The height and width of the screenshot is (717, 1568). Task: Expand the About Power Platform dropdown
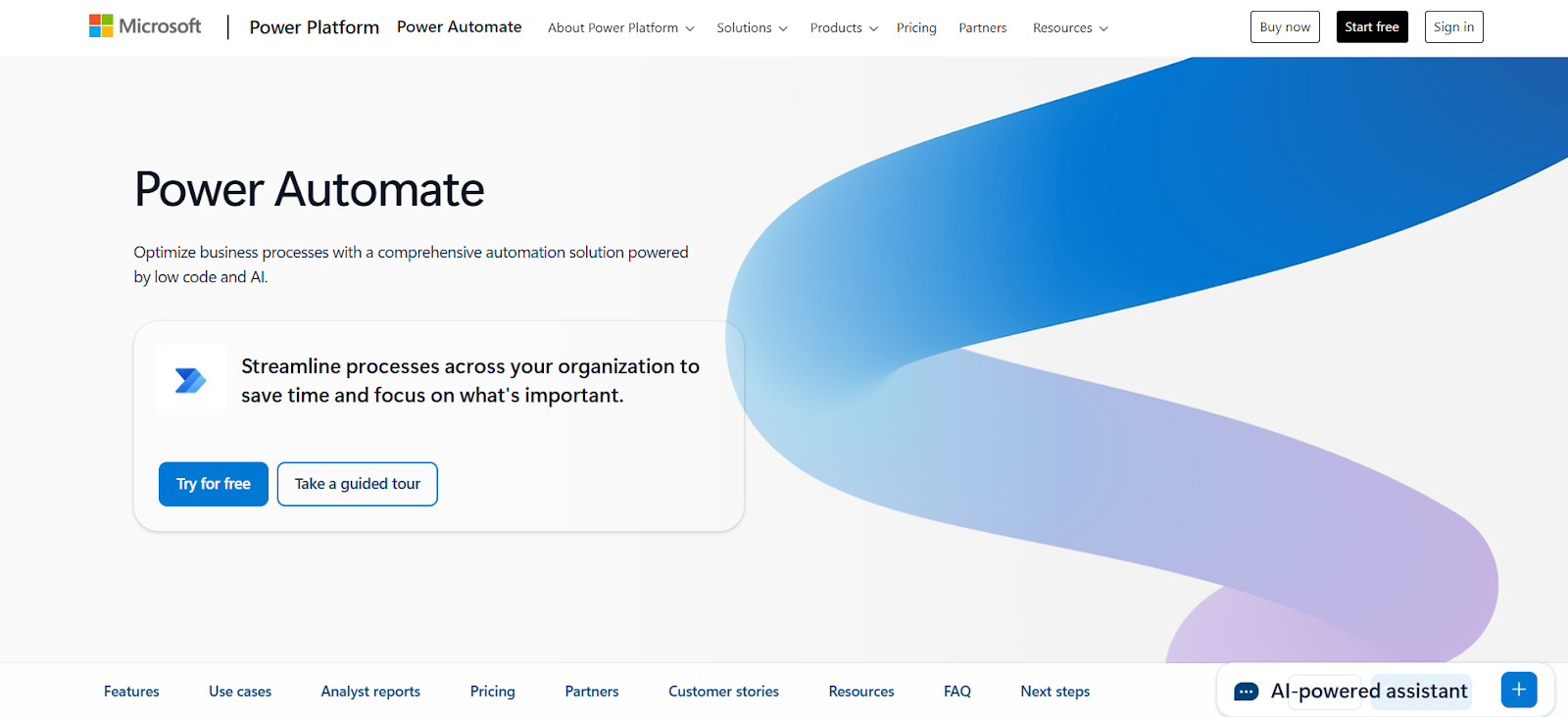[x=621, y=27]
